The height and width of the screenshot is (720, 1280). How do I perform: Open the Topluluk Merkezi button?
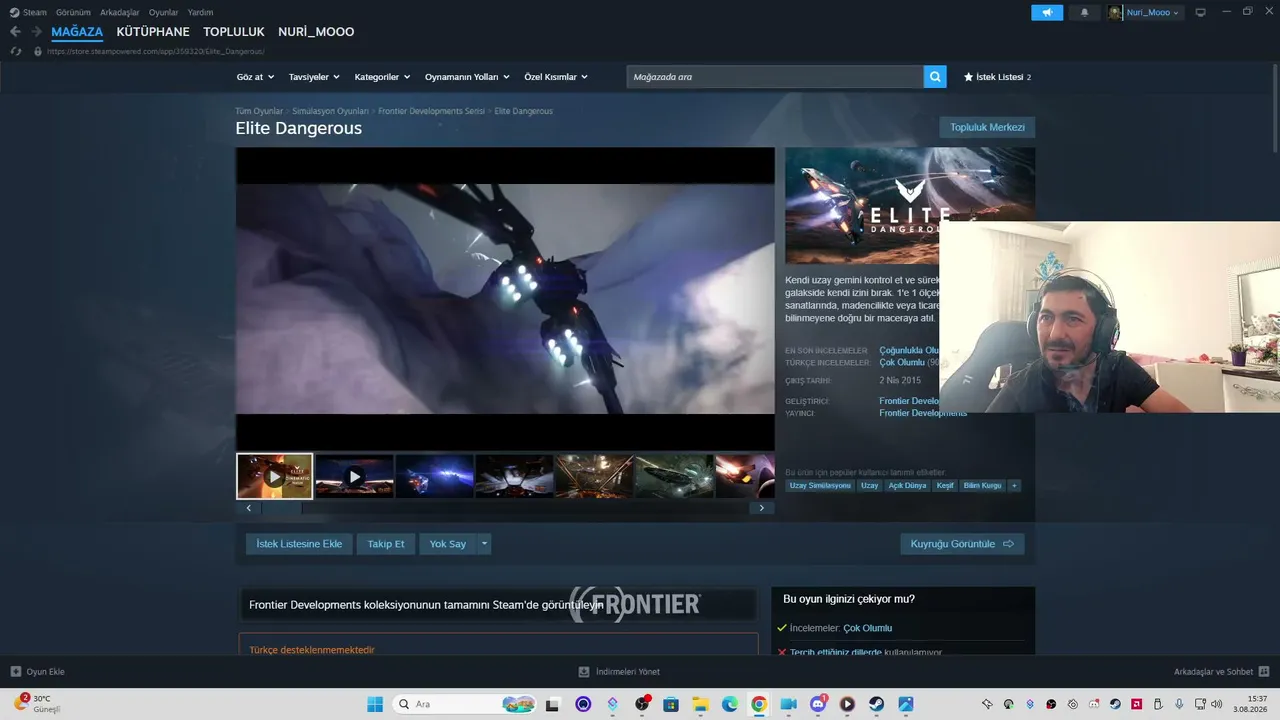[987, 127]
